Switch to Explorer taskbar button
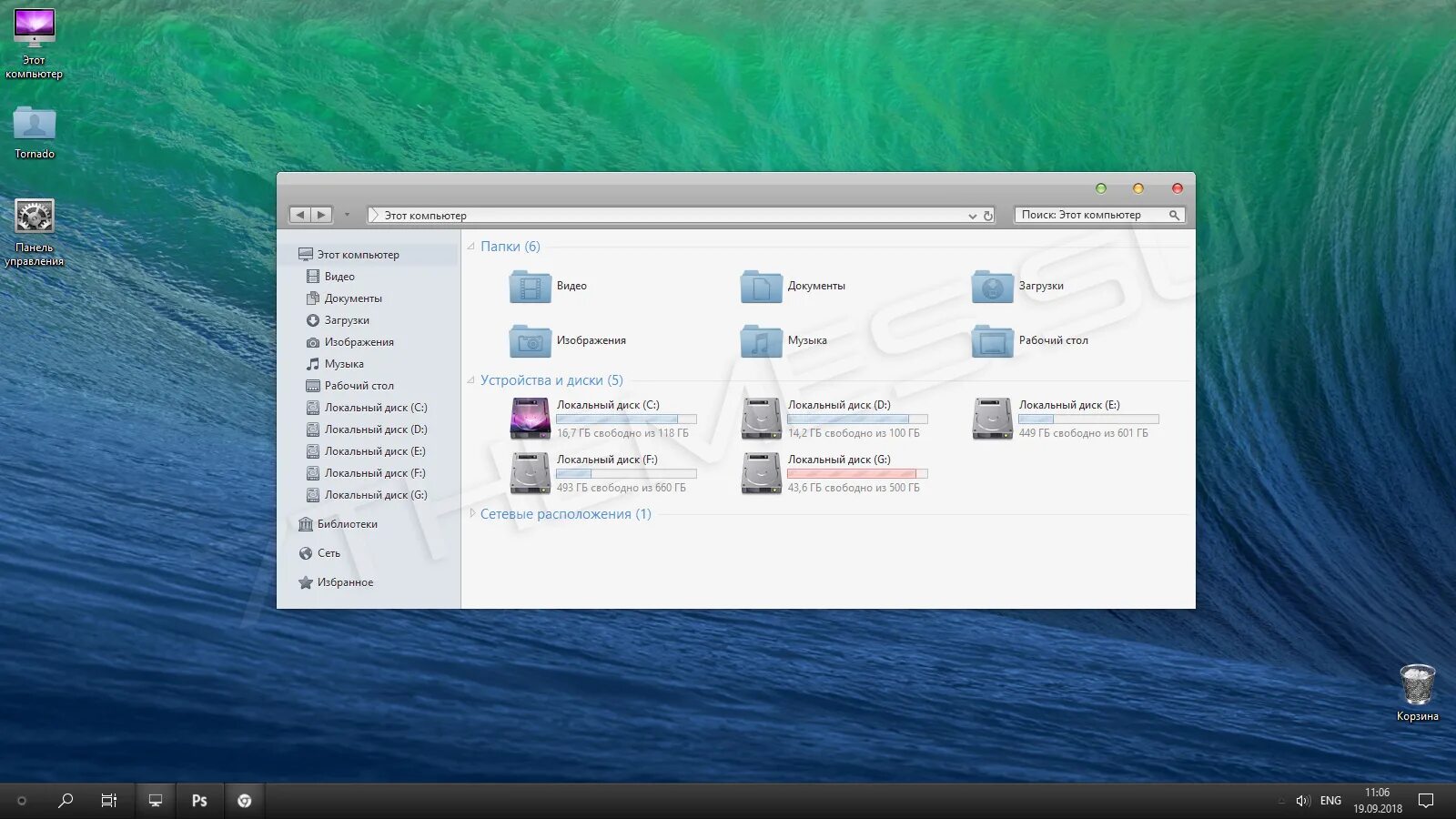Screen dimensions: 1456x819 click(156, 801)
